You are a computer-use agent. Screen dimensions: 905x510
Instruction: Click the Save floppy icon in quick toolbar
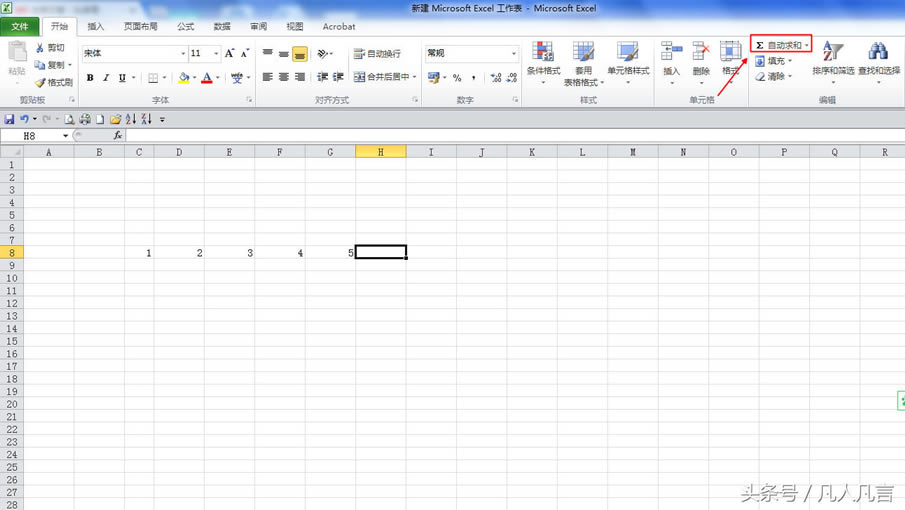click(9, 119)
